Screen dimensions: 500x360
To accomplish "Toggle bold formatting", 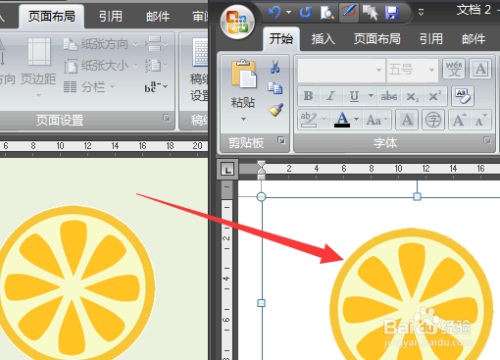I will pos(308,96).
